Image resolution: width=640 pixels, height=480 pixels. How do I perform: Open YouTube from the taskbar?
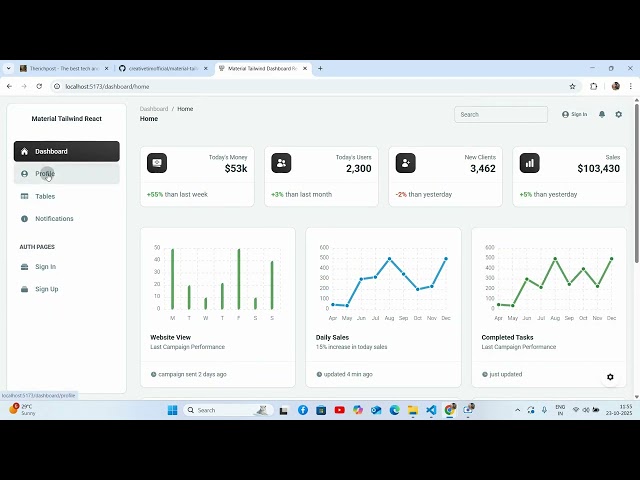(x=340, y=410)
